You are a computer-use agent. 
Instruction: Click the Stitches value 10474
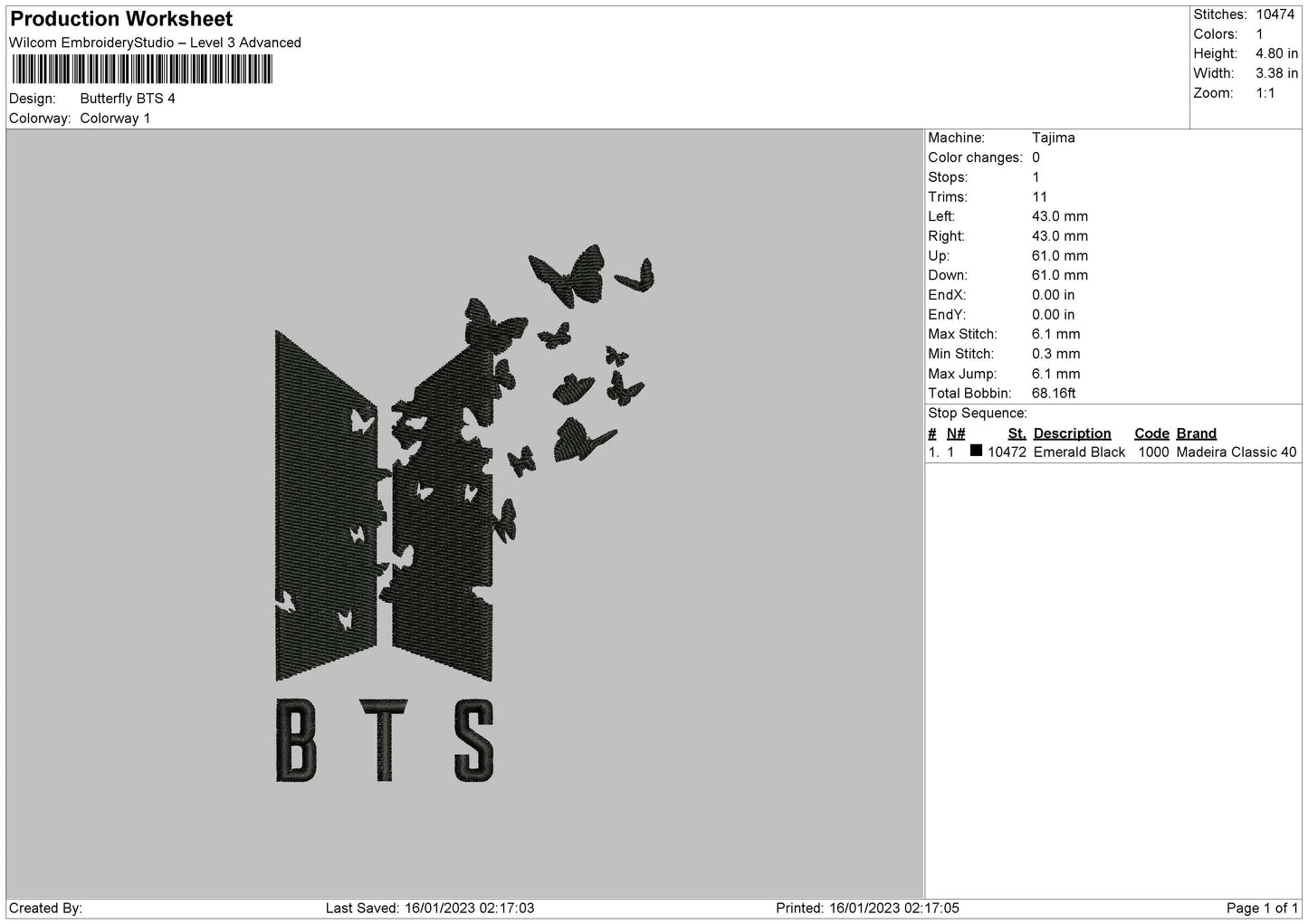1275,14
